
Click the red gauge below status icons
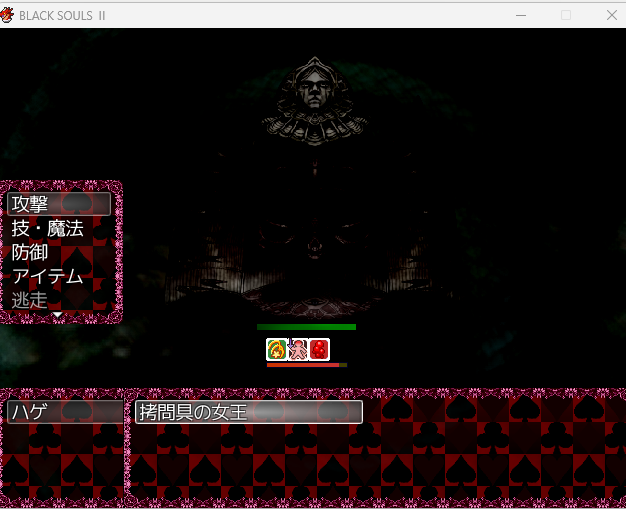(x=307, y=365)
